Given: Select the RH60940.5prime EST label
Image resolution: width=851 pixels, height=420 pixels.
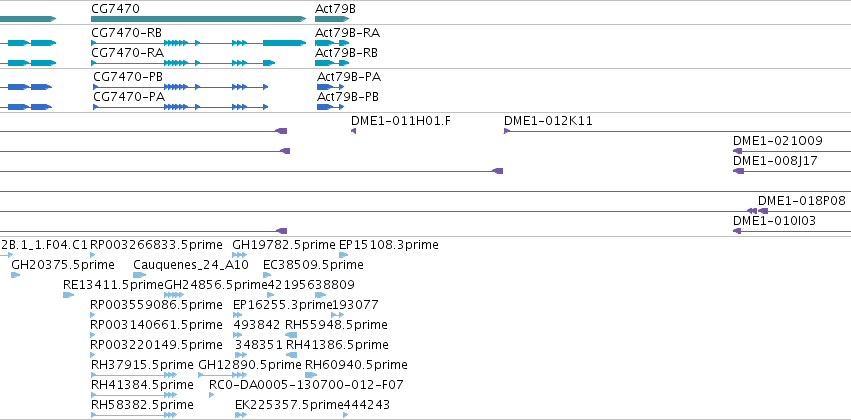Looking at the screenshot, I should coord(356,365).
